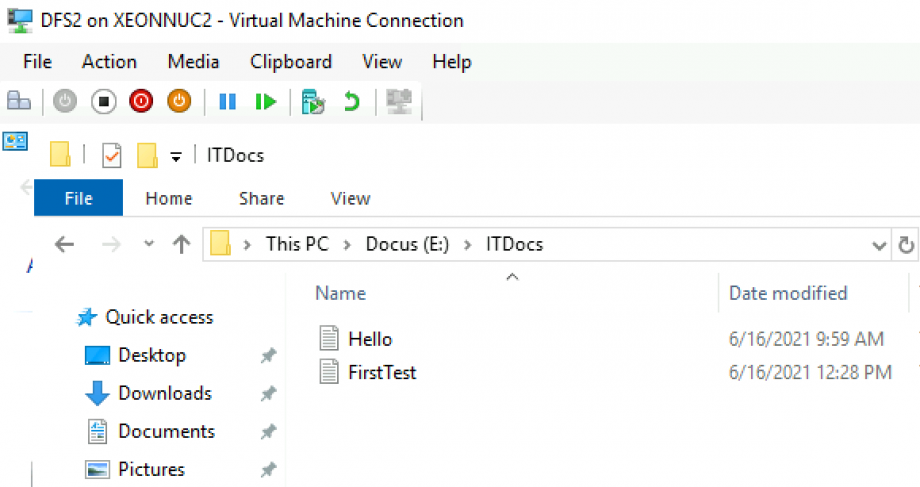The height and width of the screenshot is (487, 920).
Task: Click the green Revert arrow icon
Action: pos(351,101)
